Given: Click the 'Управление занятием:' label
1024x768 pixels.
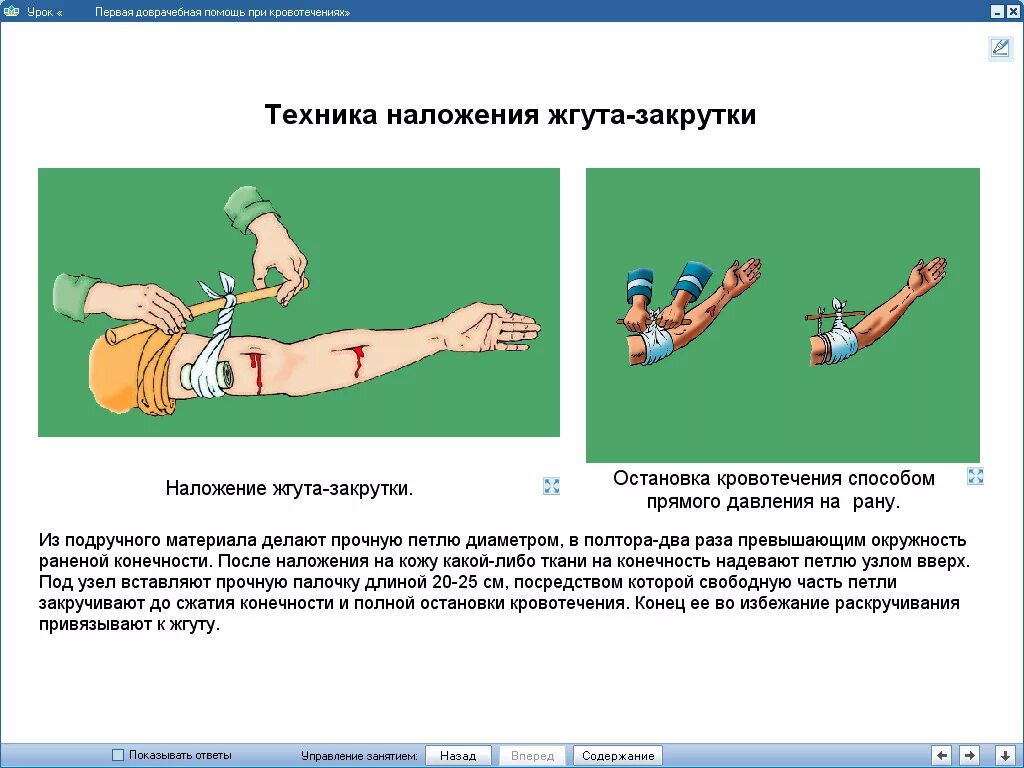Looking at the screenshot, I should tap(359, 756).
